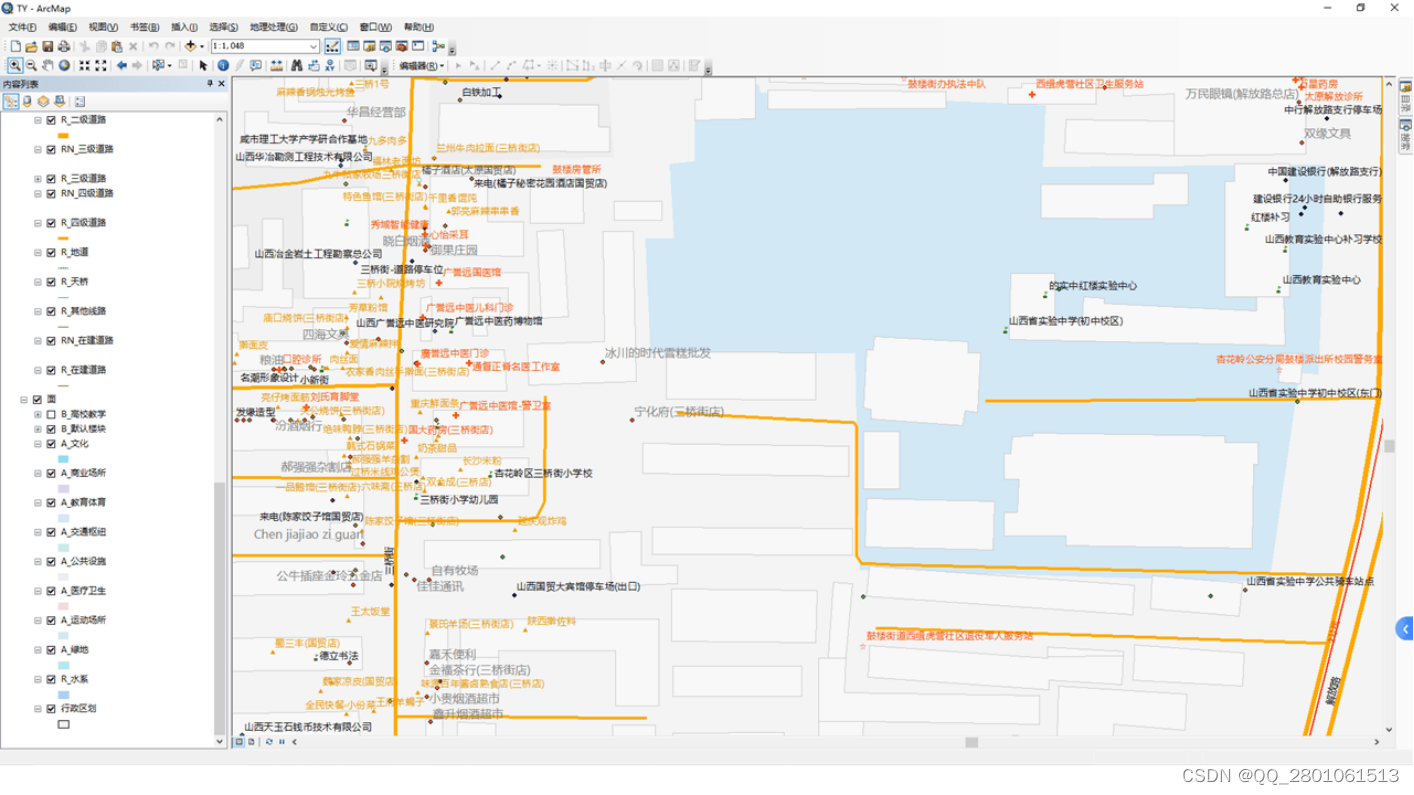The image size is (1414, 795).
Task: Select the Zoom Out tool
Action: 31,66
